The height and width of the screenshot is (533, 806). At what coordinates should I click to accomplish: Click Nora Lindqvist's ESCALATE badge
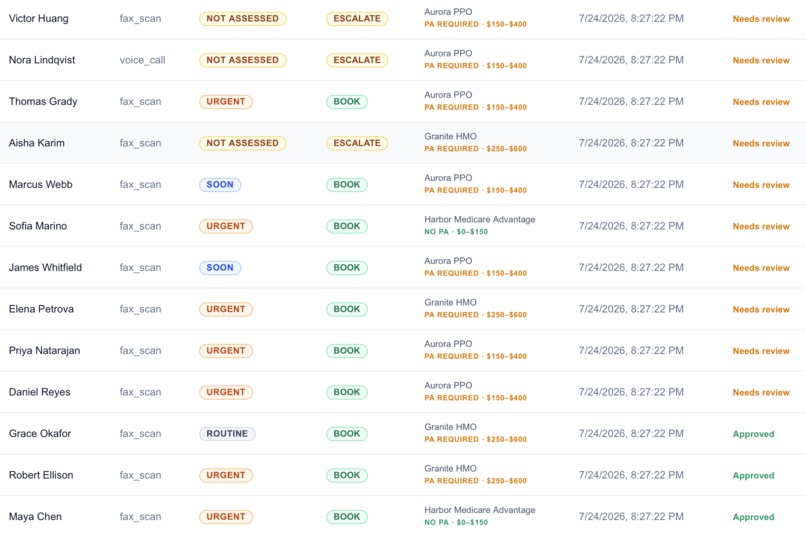(357, 60)
